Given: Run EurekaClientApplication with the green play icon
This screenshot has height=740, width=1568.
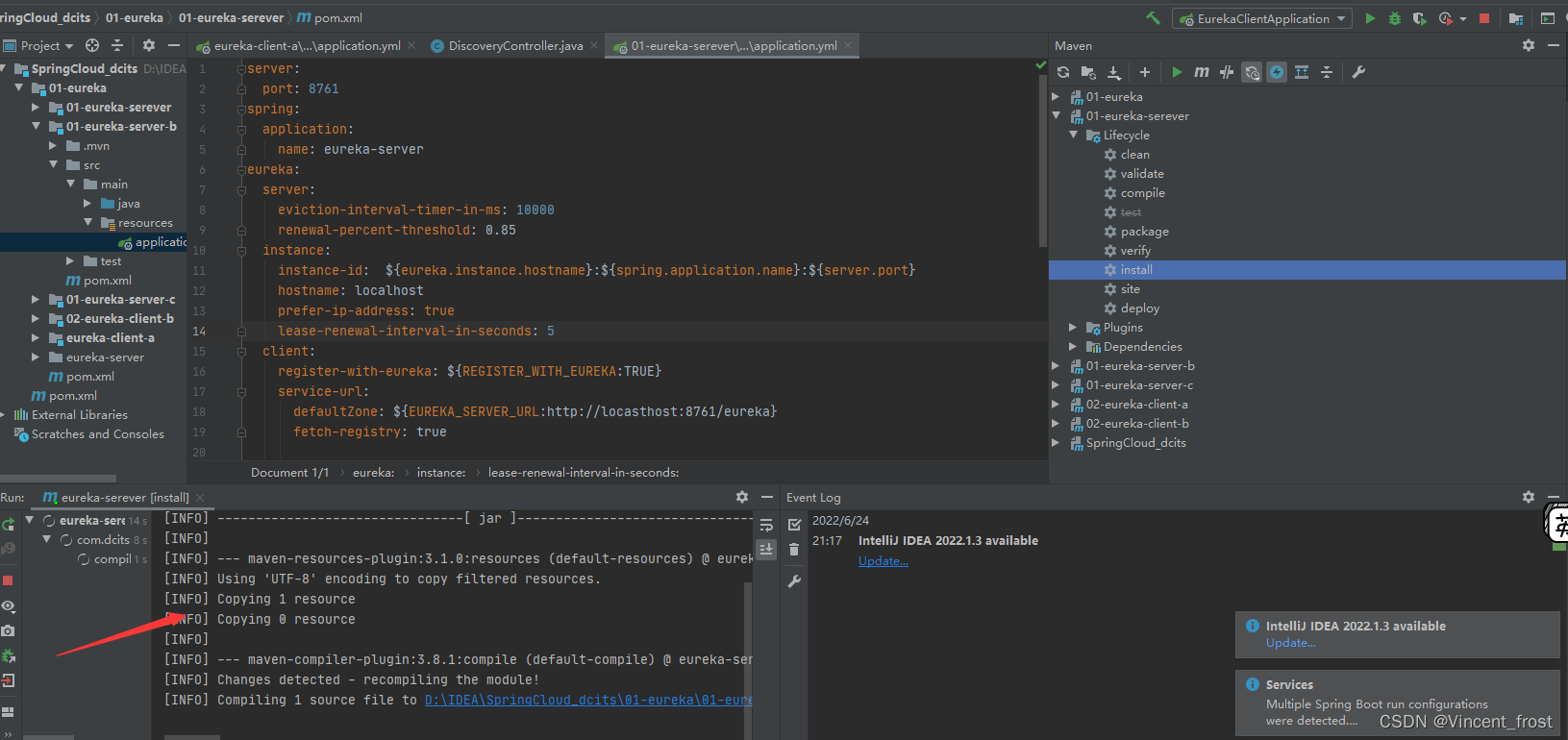Looking at the screenshot, I should click(1370, 18).
